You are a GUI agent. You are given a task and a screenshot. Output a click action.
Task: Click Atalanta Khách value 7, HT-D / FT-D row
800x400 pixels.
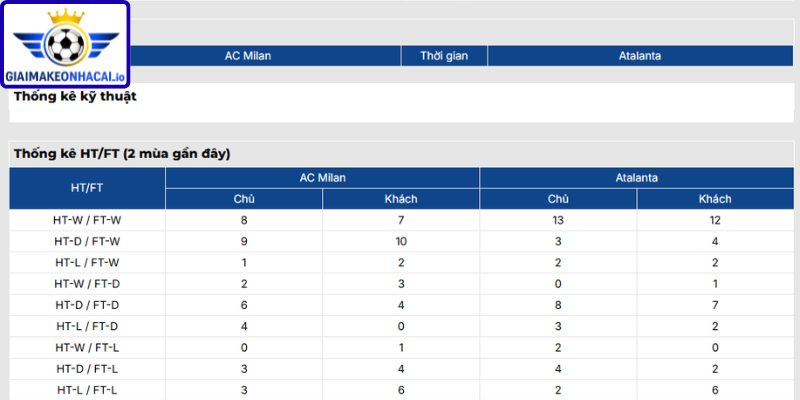tap(715, 305)
